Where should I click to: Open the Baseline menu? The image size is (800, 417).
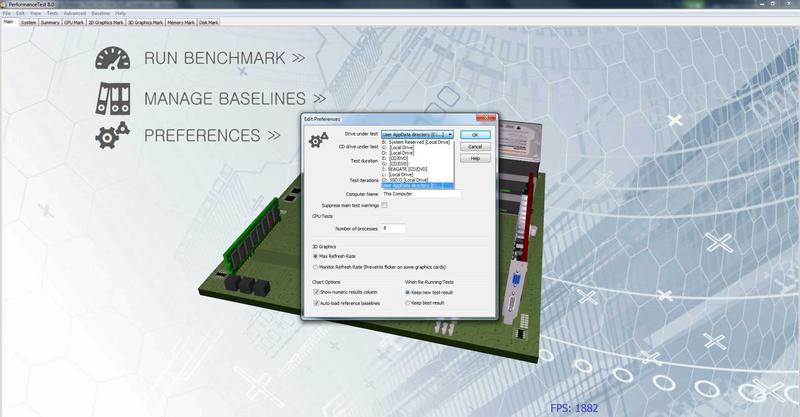point(101,13)
